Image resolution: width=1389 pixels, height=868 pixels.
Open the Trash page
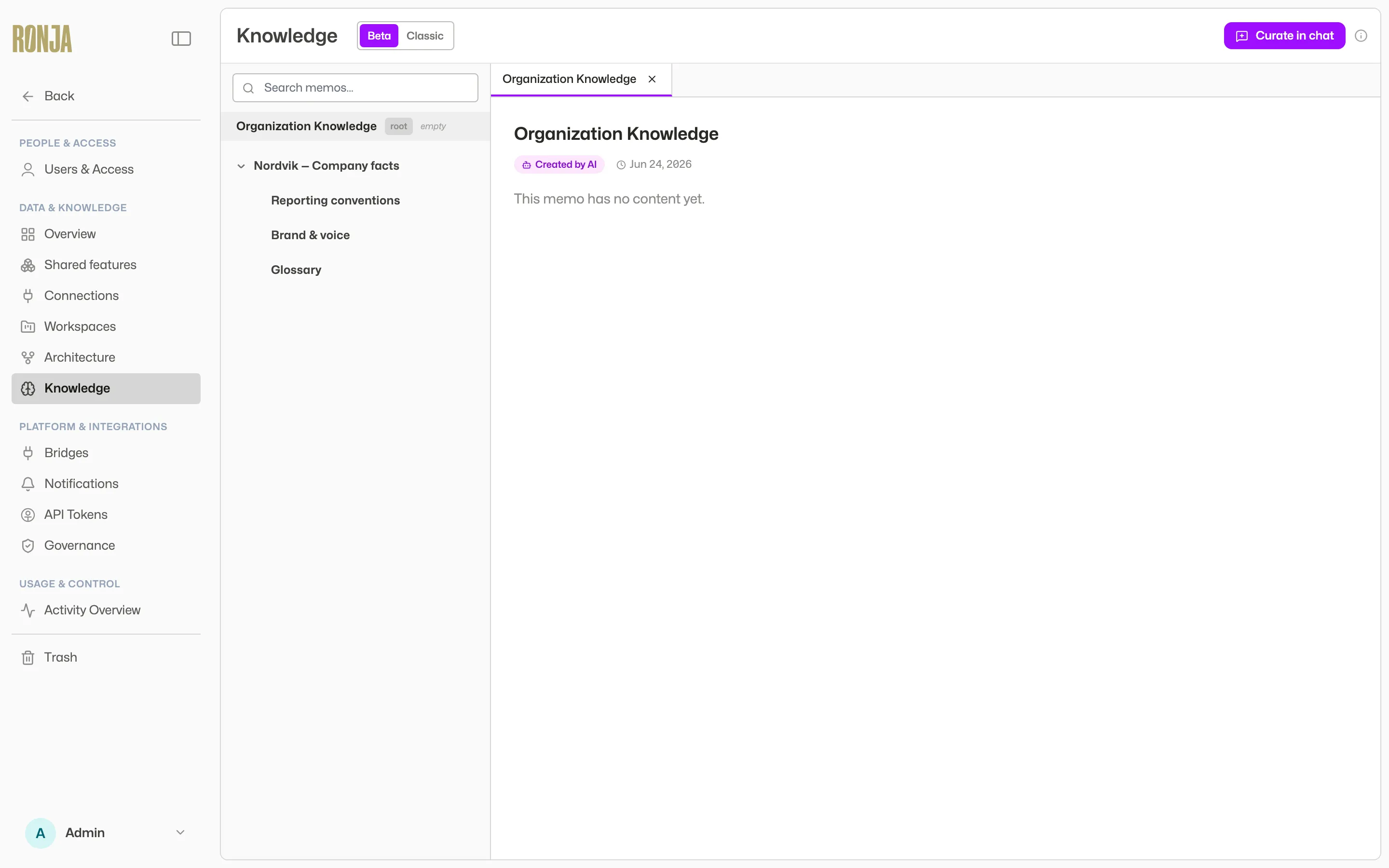(106, 658)
